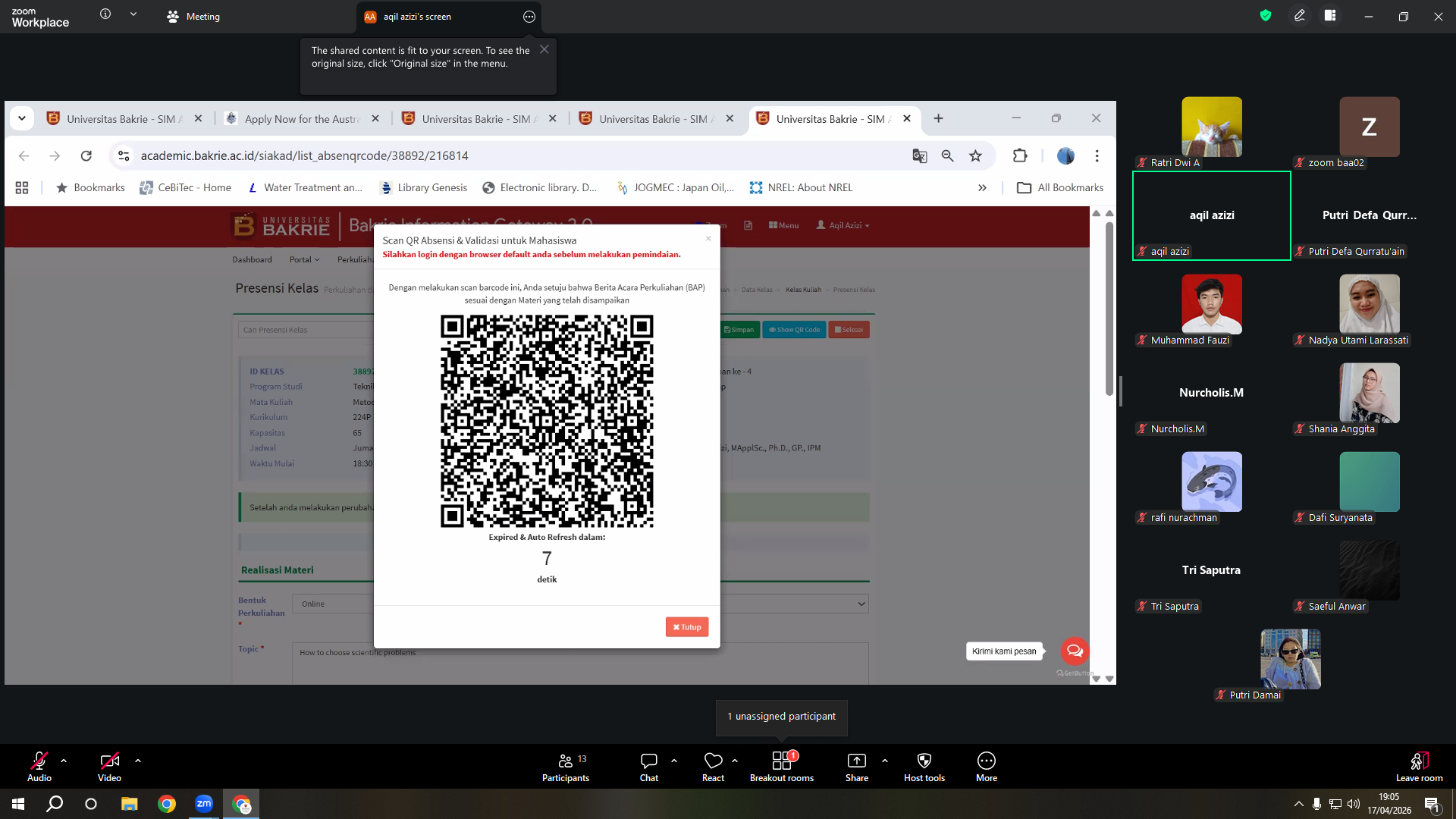Select Putri Damai's video thumbnail

(1291, 659)
